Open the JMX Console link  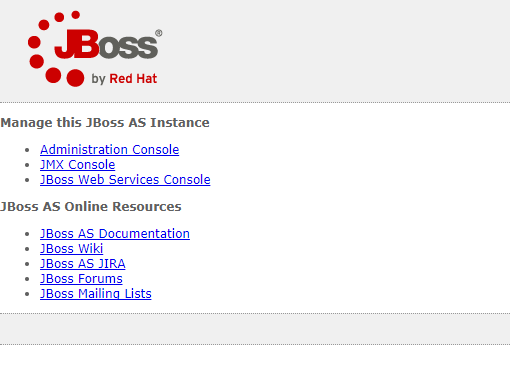click(78, 165)
